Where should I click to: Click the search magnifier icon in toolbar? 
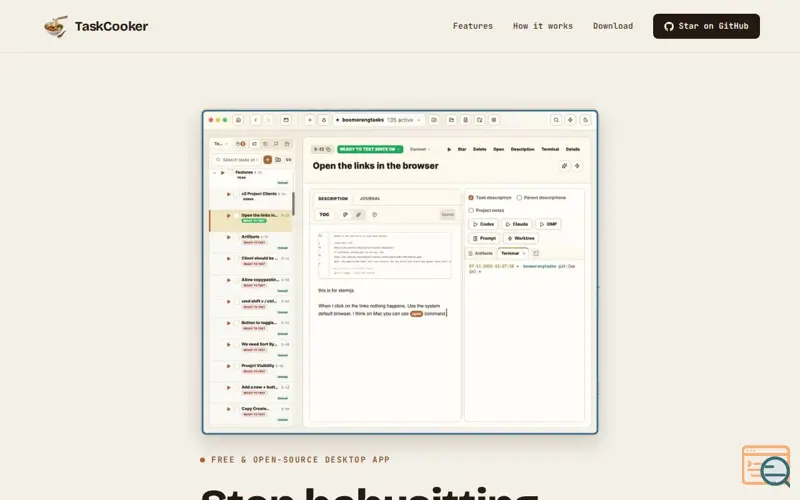pyautogui.click(x=556, y=120)
